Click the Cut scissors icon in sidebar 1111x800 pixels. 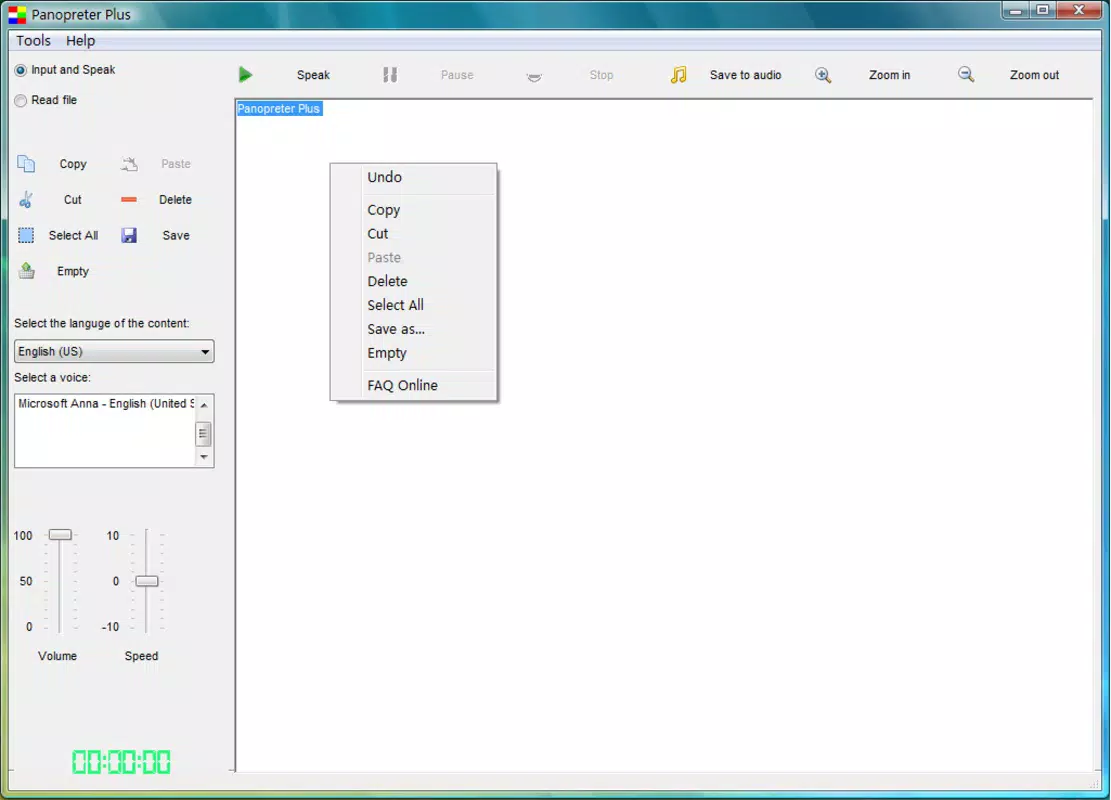[26, 200]
